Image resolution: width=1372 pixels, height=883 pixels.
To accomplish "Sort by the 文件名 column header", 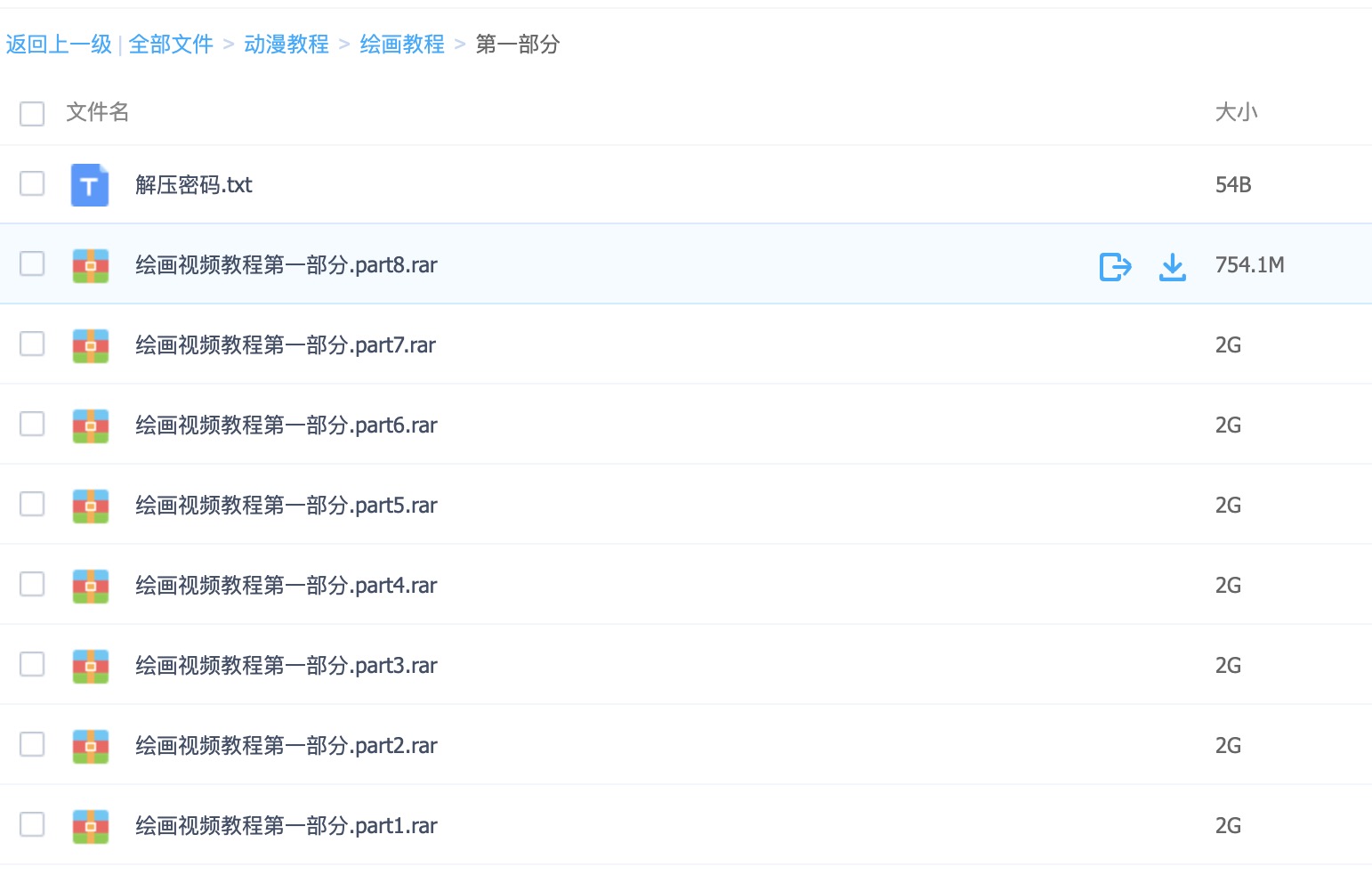I will tap(98, 112).
